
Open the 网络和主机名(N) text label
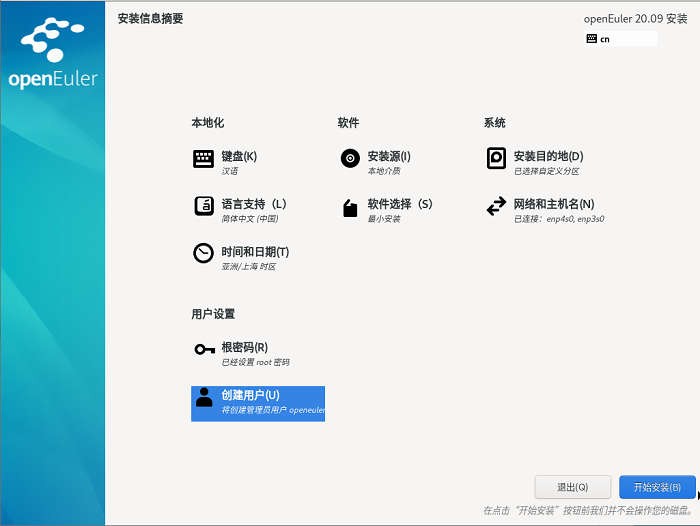pos(553,204)
